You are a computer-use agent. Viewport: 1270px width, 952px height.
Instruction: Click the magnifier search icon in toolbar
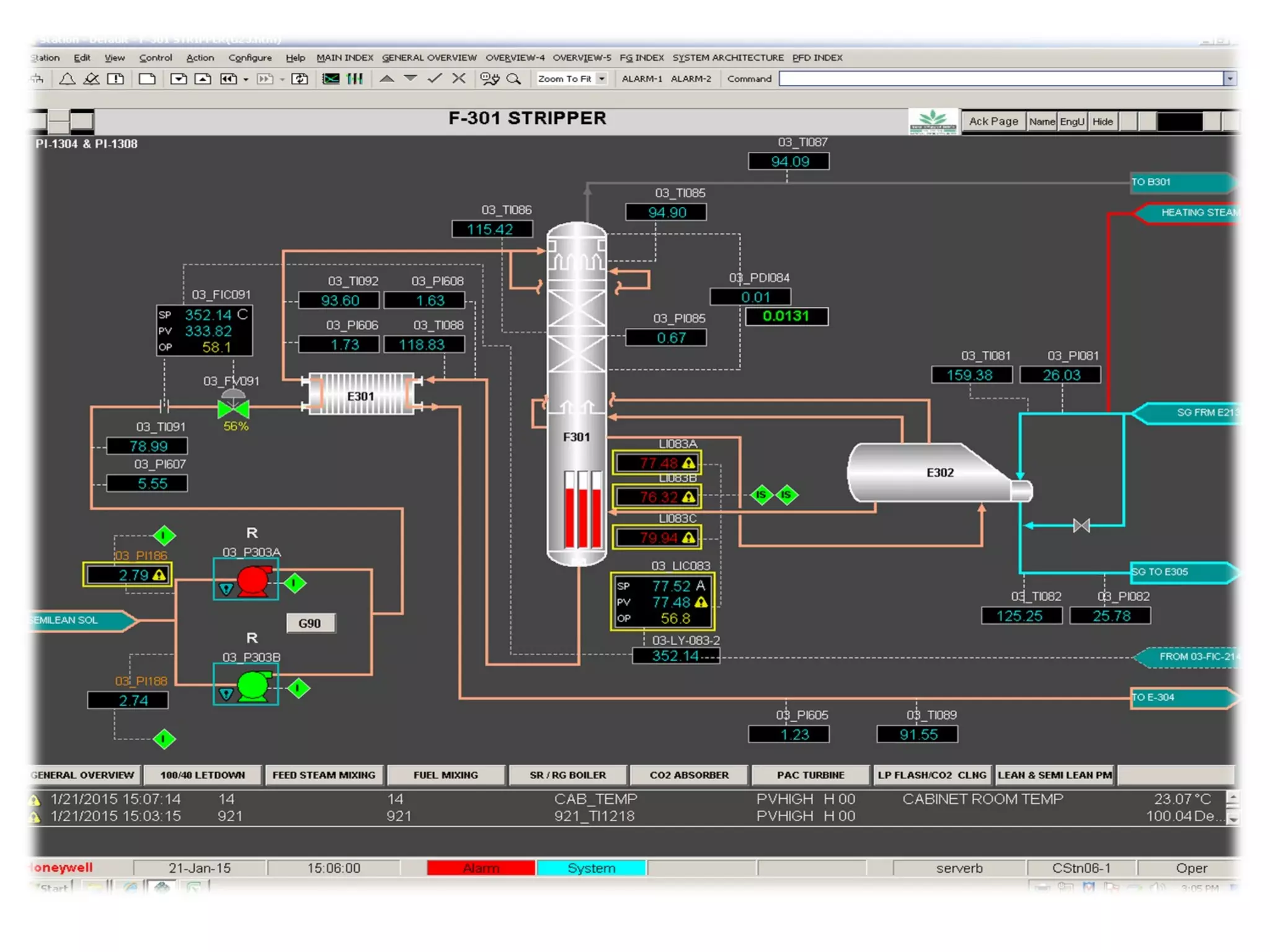pyautogui.click(x=513, y=79)
